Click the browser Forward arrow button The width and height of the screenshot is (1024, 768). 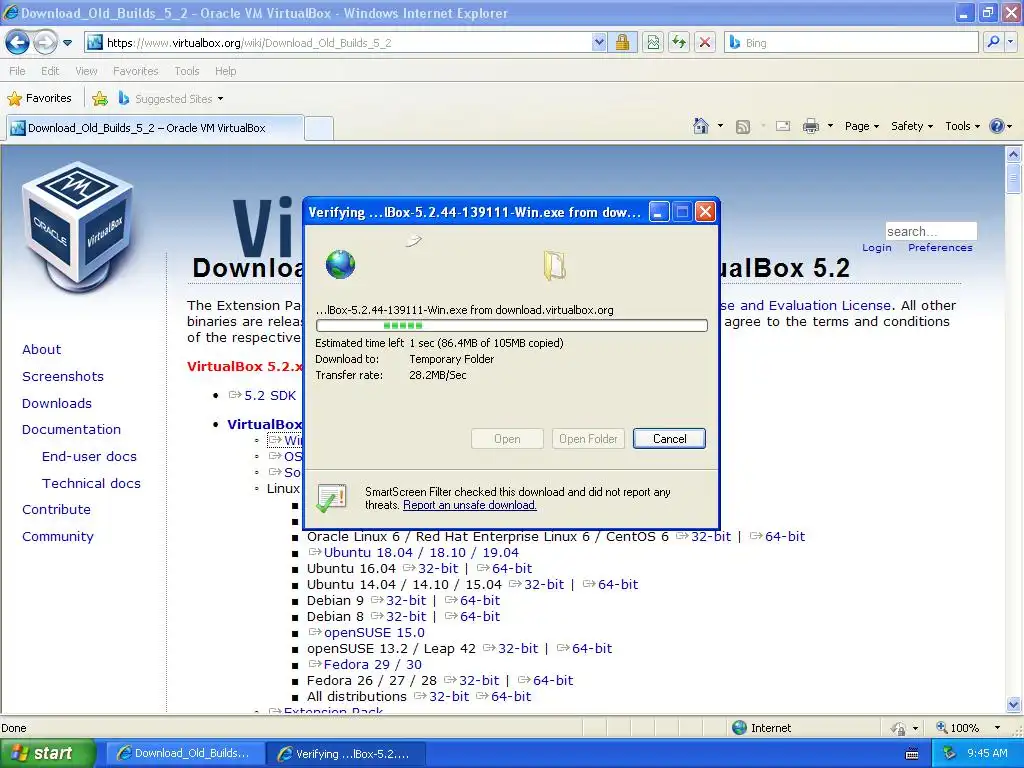(x=45, y=43)
